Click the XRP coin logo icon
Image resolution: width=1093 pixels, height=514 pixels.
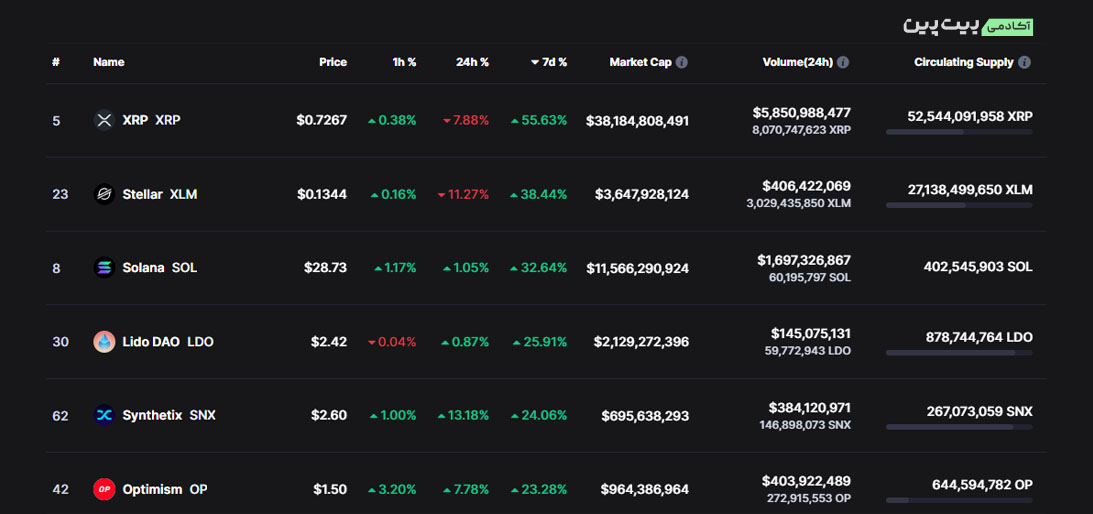(x=104, y=120)
